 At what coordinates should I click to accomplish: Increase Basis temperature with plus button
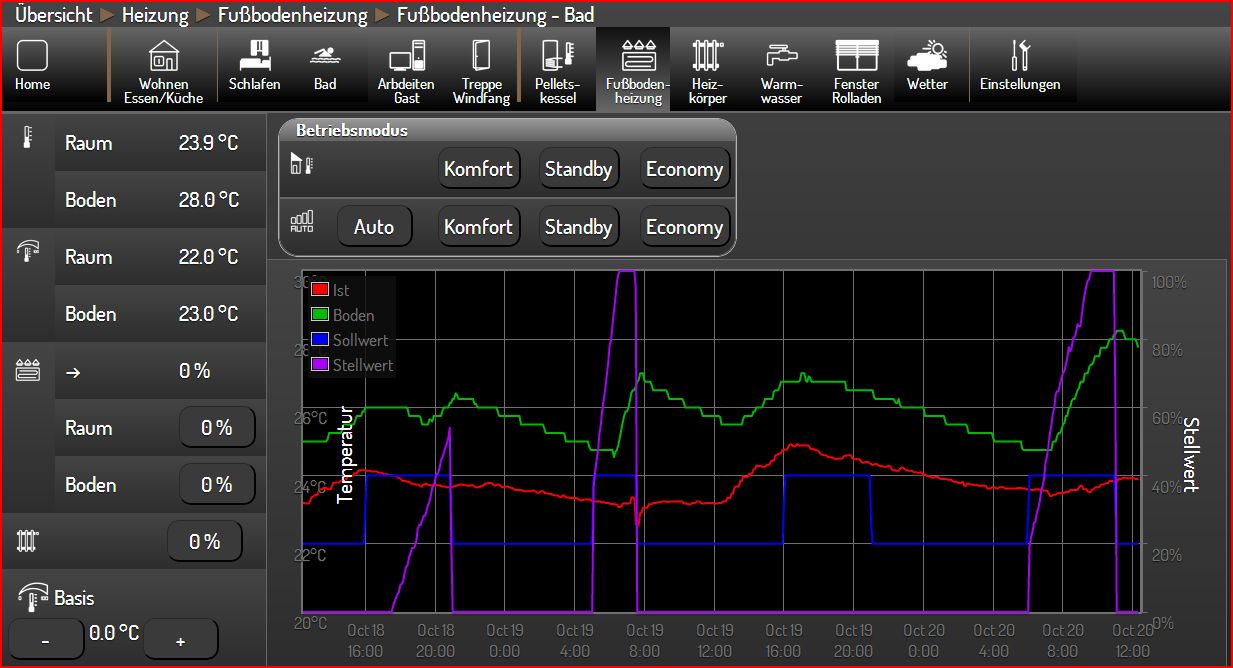click(180, 639)
